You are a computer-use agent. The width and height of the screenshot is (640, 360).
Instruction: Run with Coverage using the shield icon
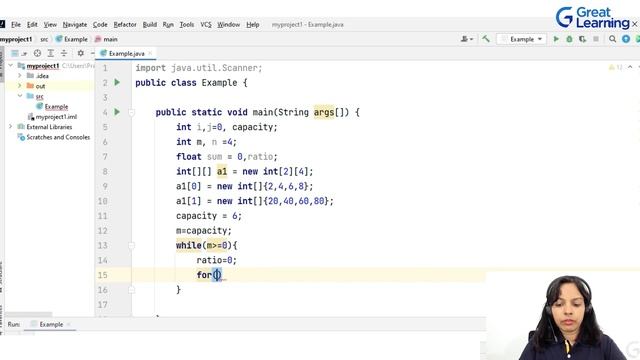[x=582, y=39]
